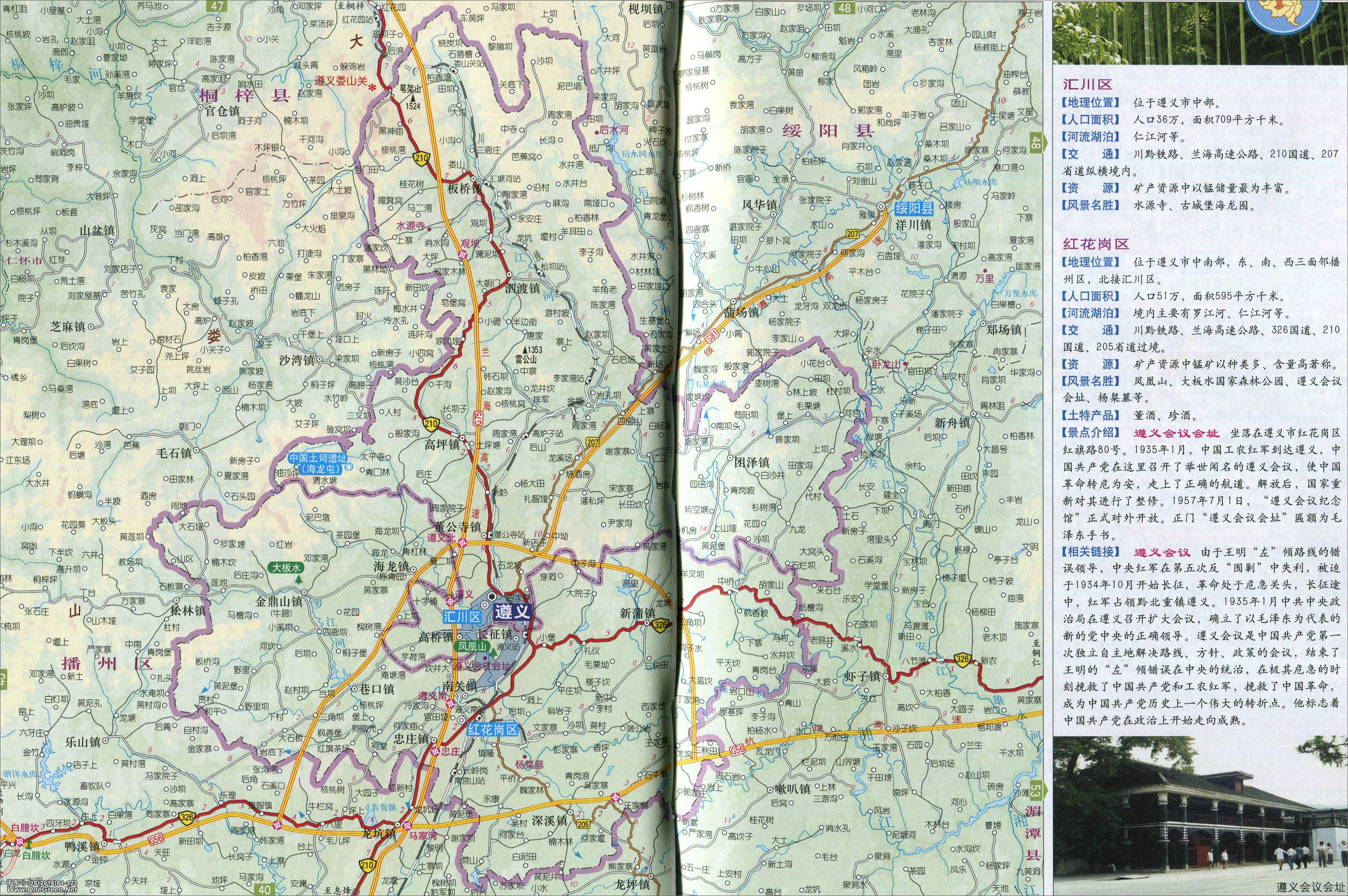Click the 遵义 city name label
The width and height of the screenshot is (1348, 896).
click(x=513, y=611)
